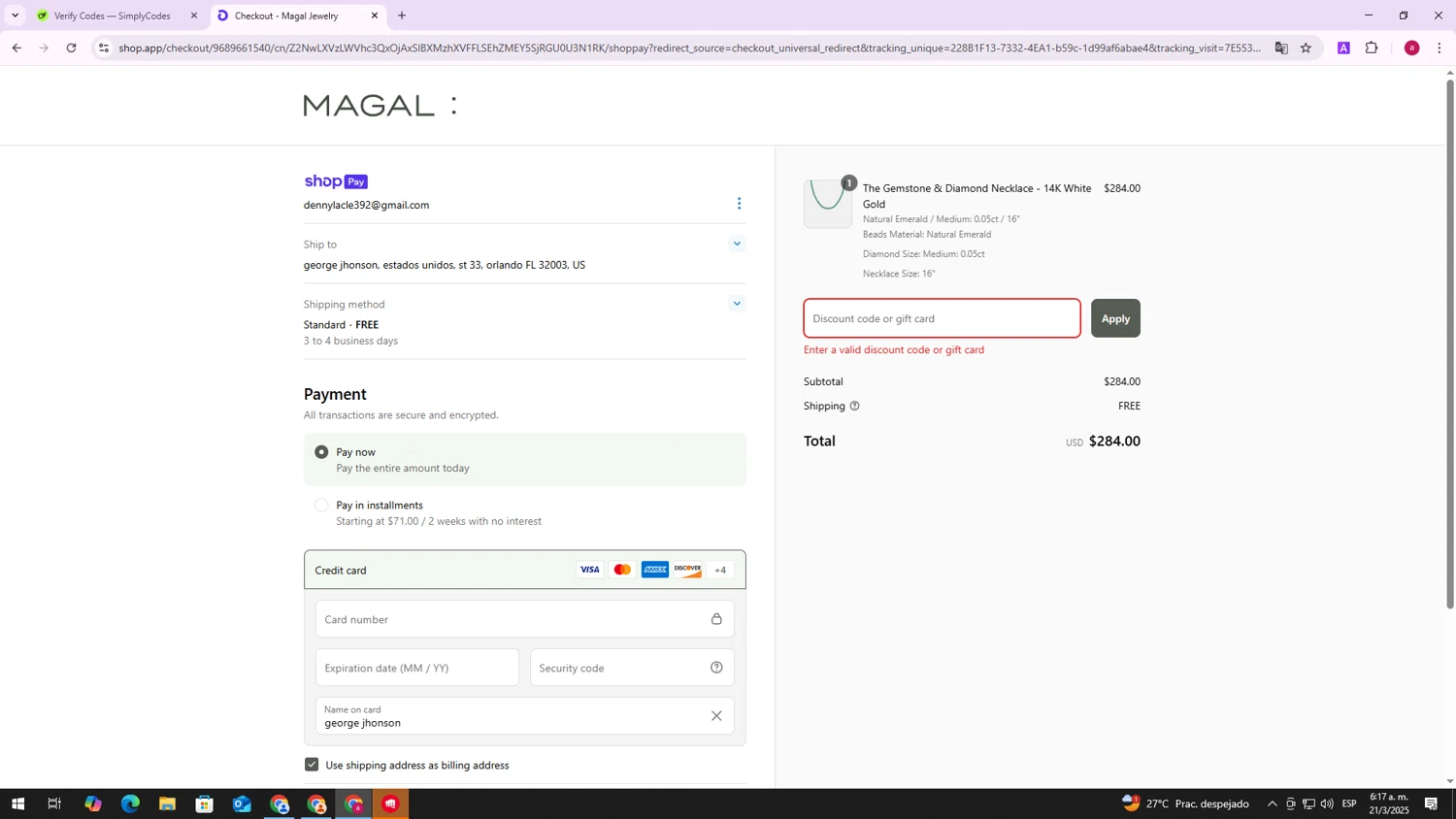Open Task View on the taskbar
This screenshot has height=819, width=1456.
point(54,803)
